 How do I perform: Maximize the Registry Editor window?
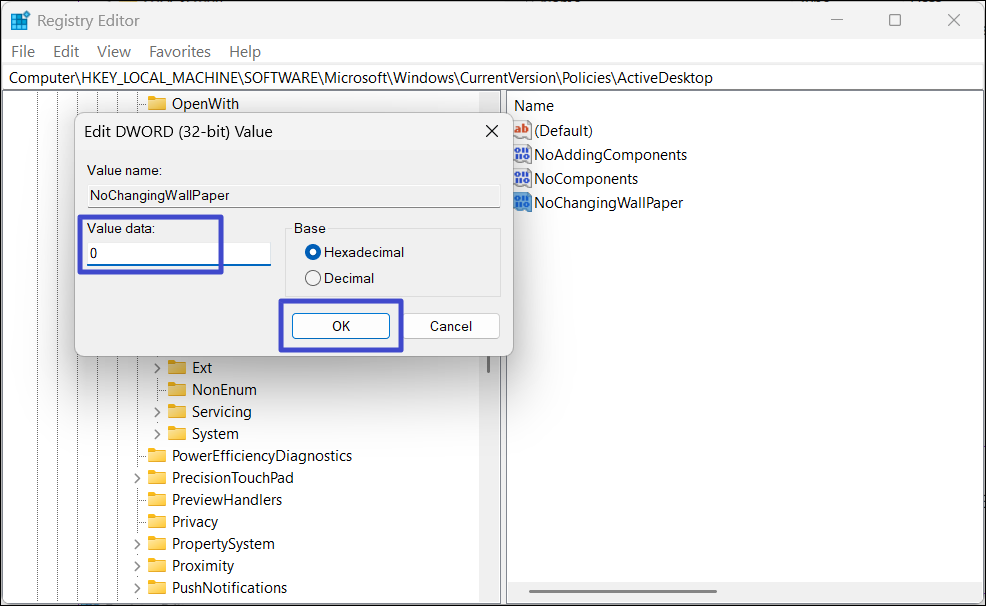pyautogui.click(x=895, y=20)
